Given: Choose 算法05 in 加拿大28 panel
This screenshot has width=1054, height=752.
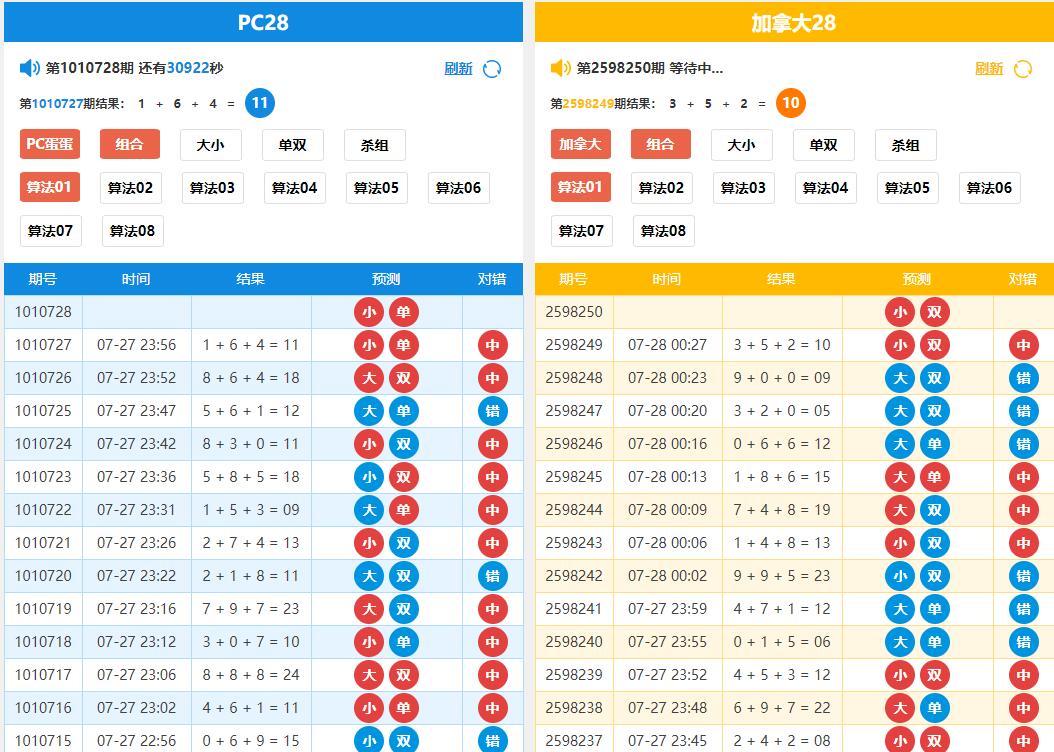Looking at the screenshot, I should click(x=907, y=188).
